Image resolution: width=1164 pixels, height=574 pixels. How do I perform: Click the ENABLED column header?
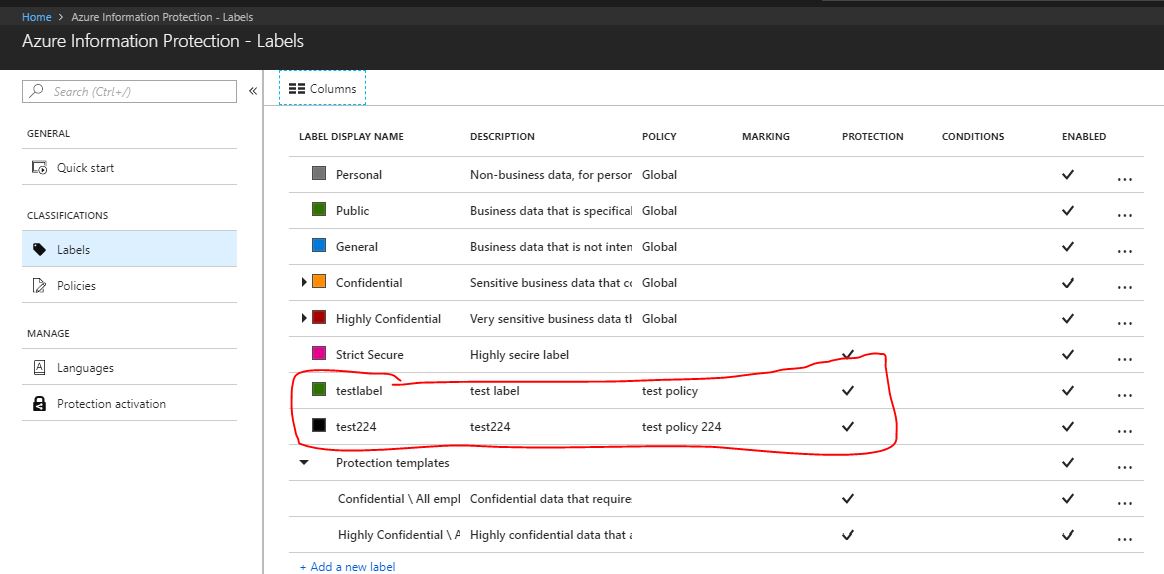(1084, 137)
